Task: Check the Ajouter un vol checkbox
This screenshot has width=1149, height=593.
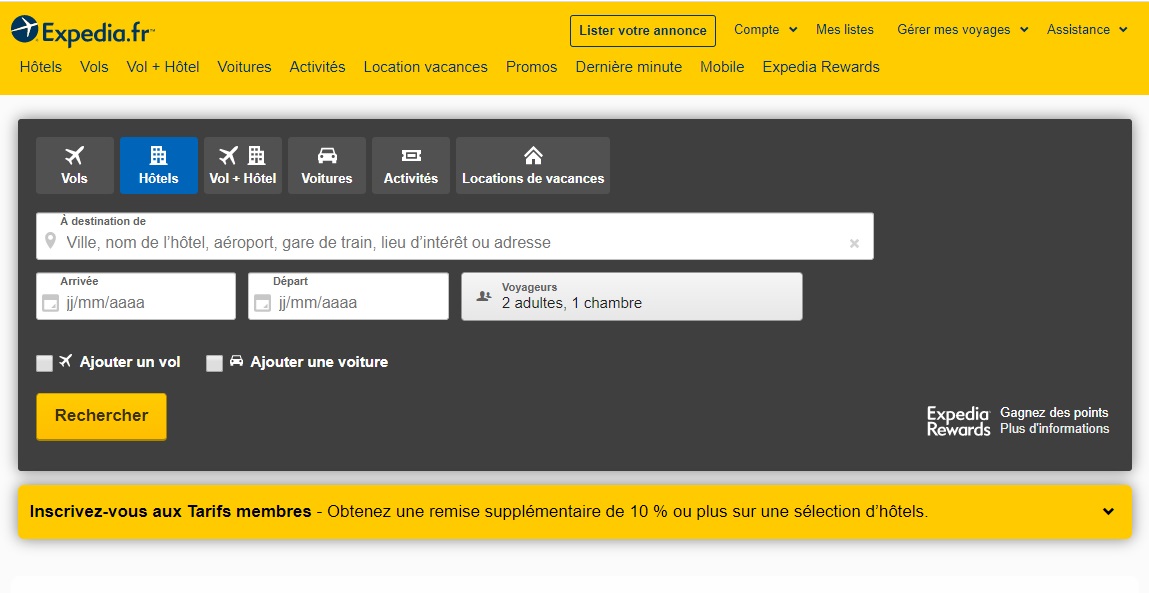Action: 45,363
